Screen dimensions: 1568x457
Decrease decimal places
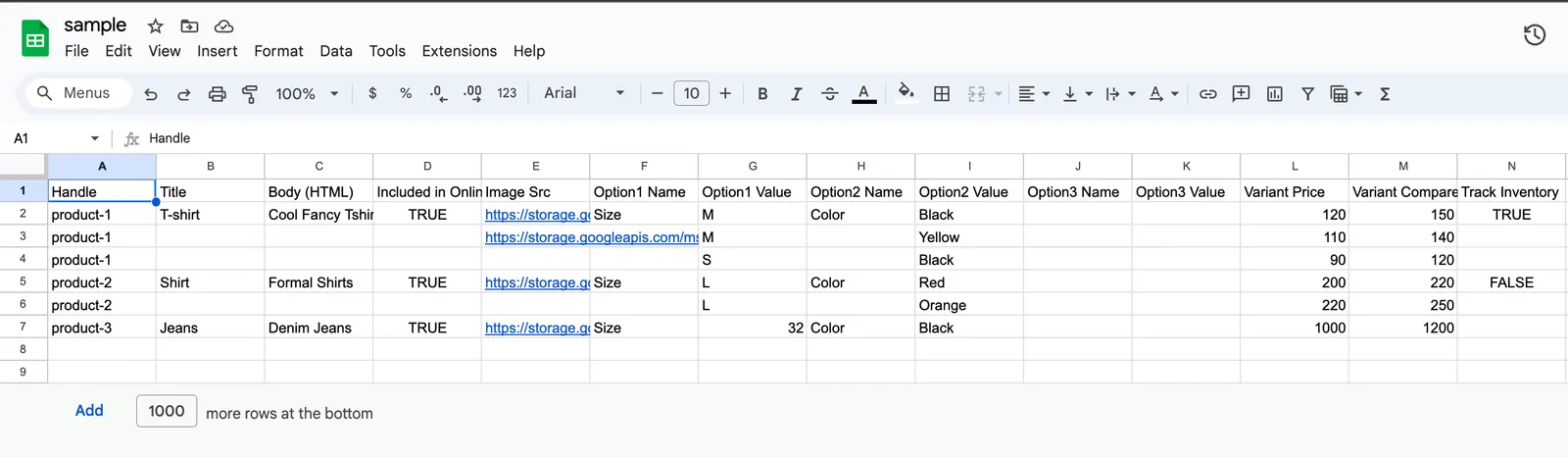(x=439, y=93)
